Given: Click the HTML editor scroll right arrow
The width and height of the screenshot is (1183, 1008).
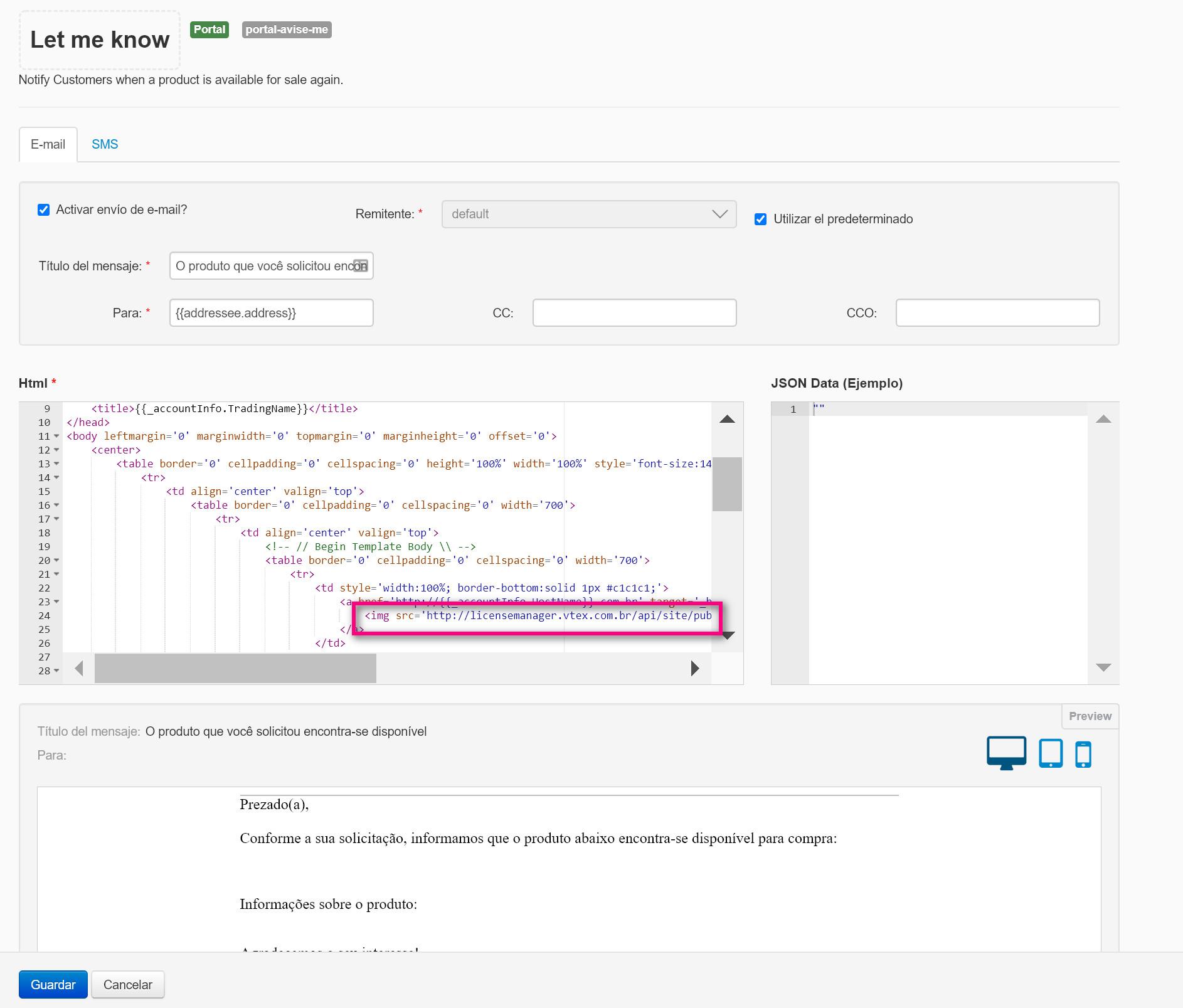Looking at the screenshot, I should click(x=694, y=669).
